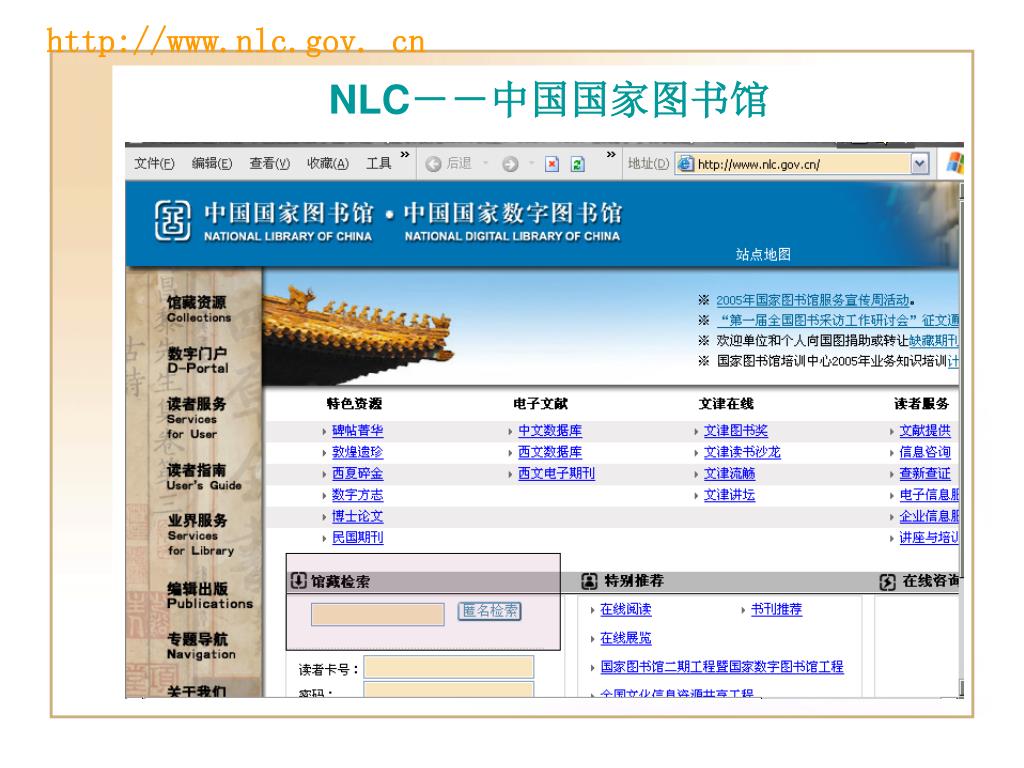1024x768 pixels.
Task: Click the 西夏碎金 link
Action: click(357, 473)
